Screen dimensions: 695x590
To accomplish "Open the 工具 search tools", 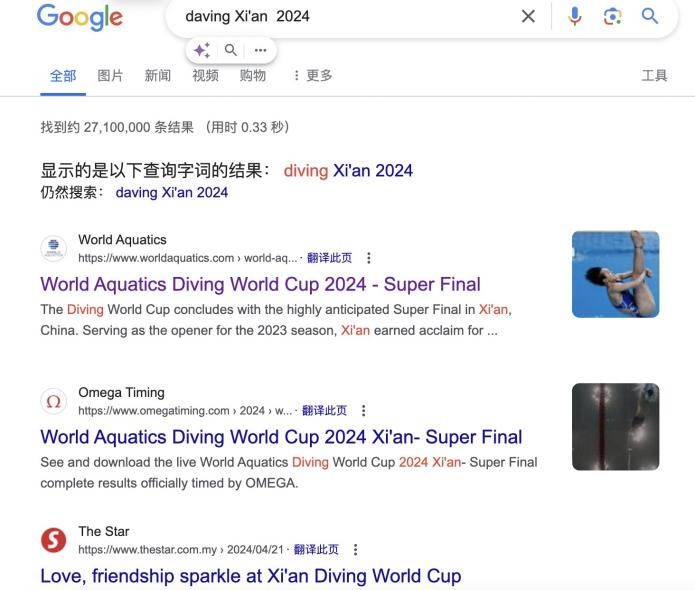I will pos(654,75).
